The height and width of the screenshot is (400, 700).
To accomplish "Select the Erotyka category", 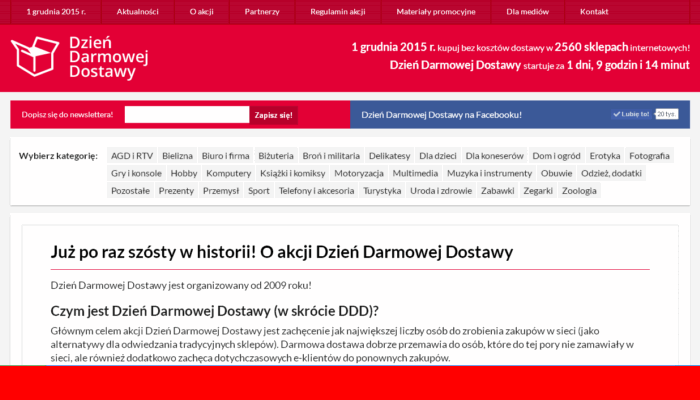I will [x=604, y=156].
